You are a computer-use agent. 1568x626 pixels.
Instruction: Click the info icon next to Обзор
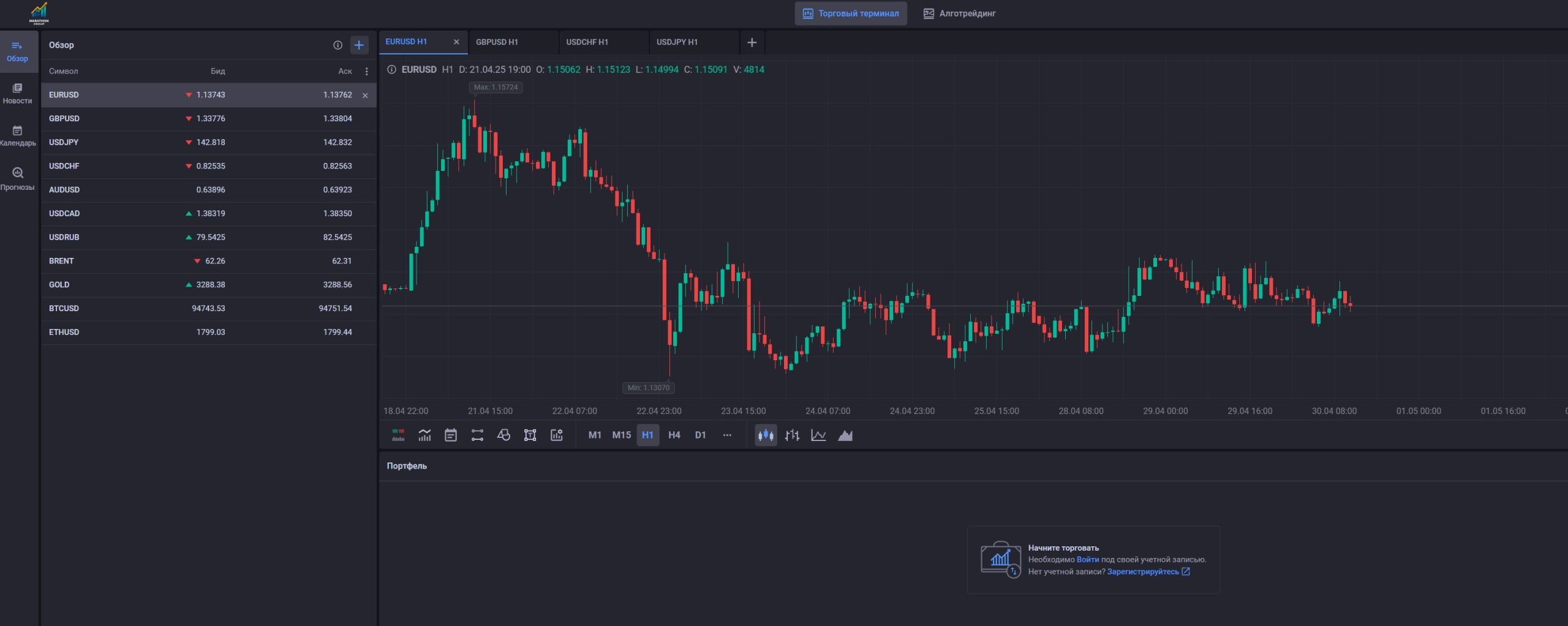pos(337,45)
